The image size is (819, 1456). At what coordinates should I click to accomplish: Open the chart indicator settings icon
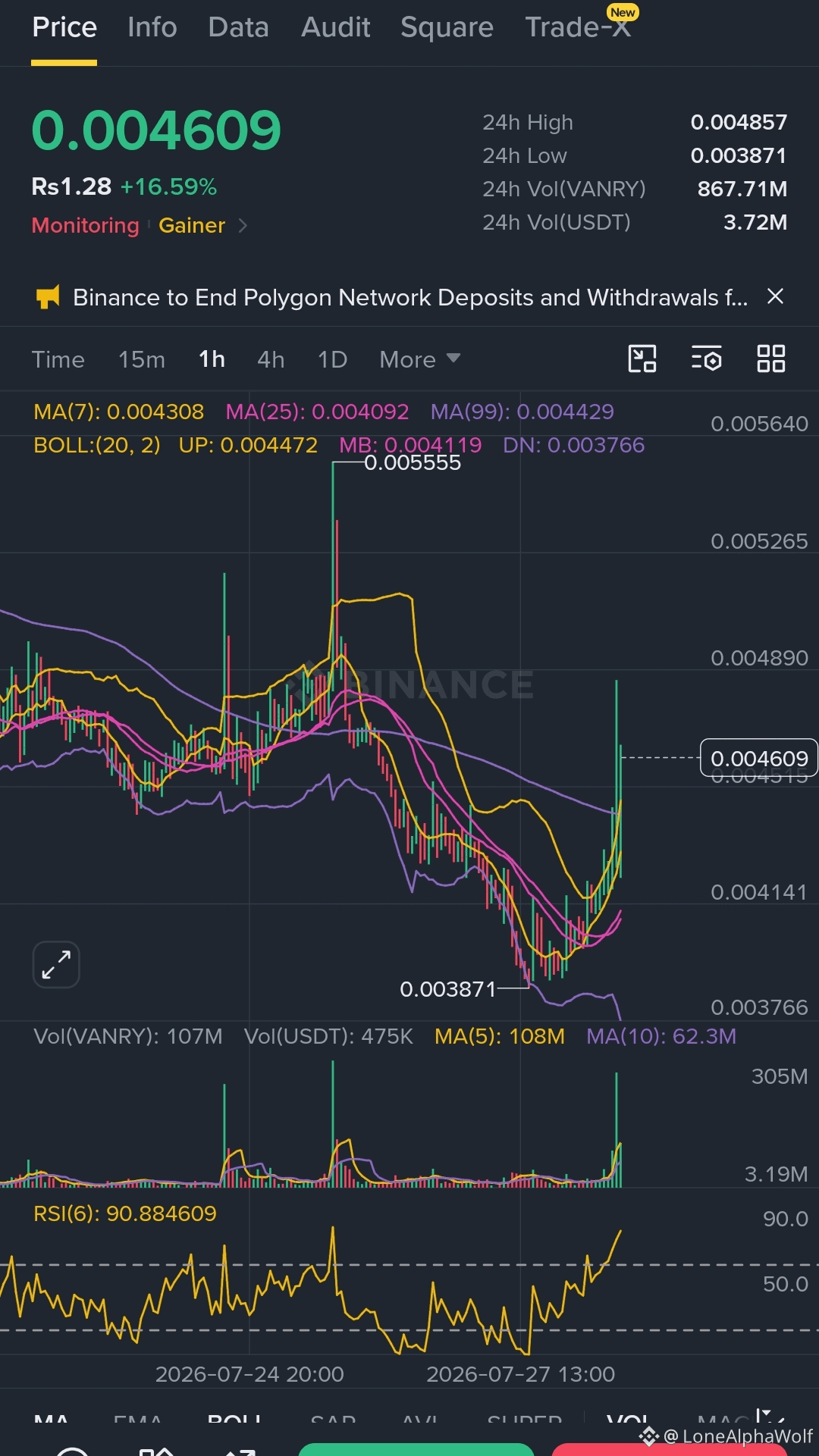pyautogui.click(x=707, y=359)
